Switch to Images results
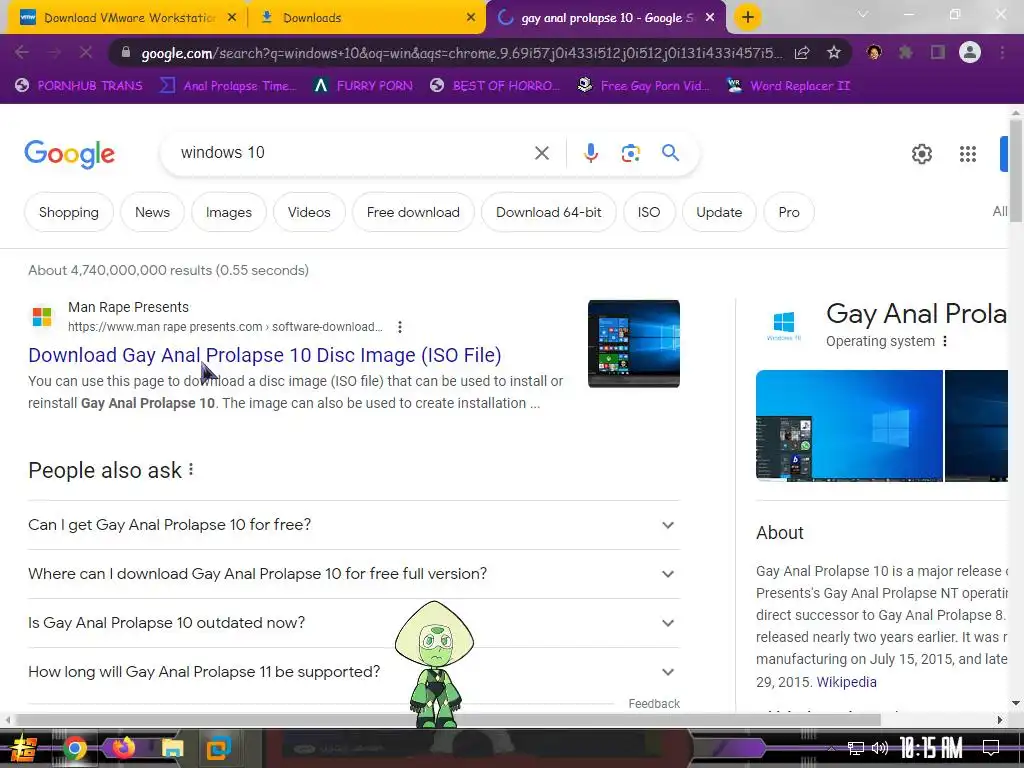This screenshot has height=768, width=1024. pos(229,212)
